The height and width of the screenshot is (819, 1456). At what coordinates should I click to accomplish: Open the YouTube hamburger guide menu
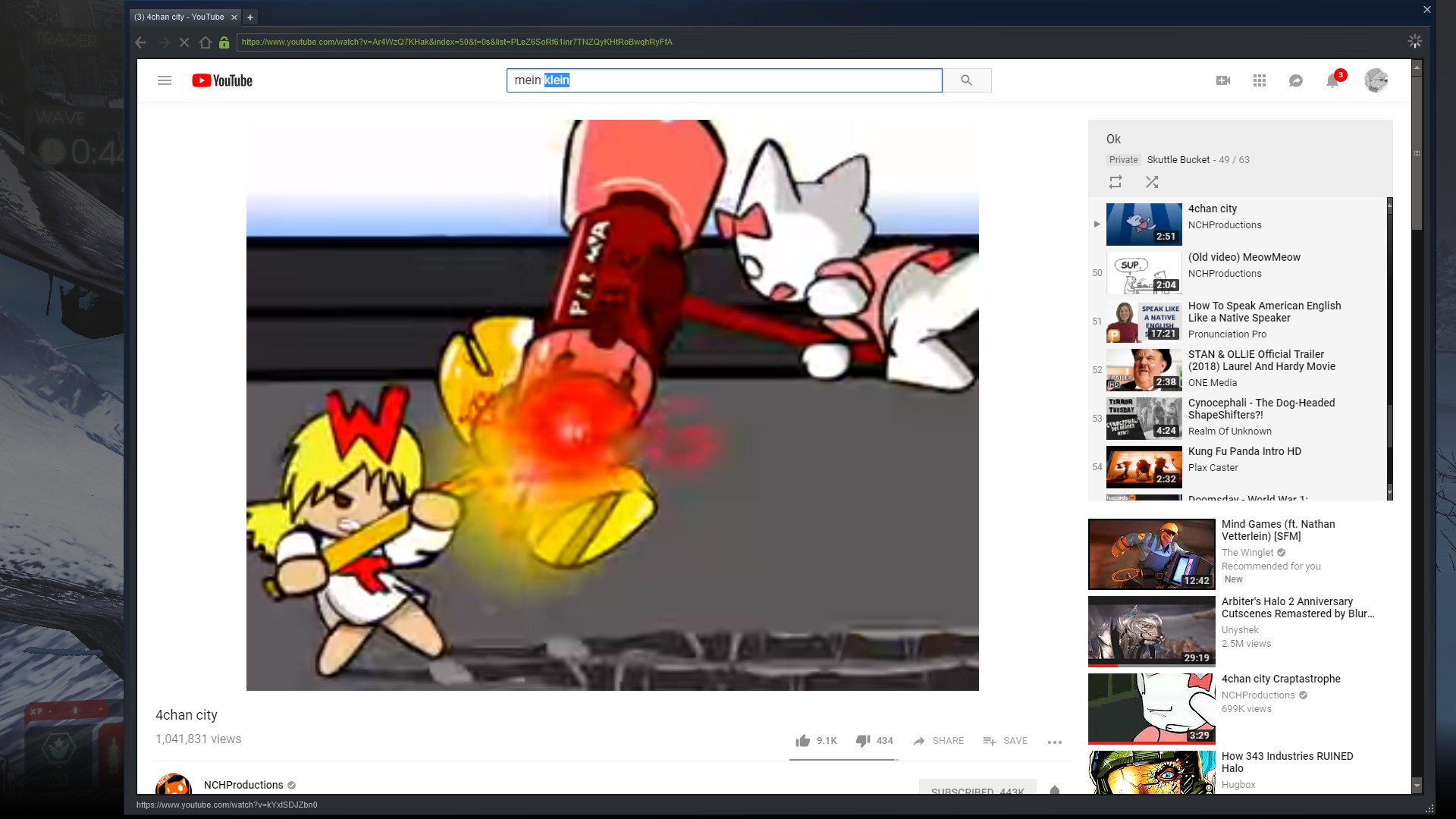165,80
